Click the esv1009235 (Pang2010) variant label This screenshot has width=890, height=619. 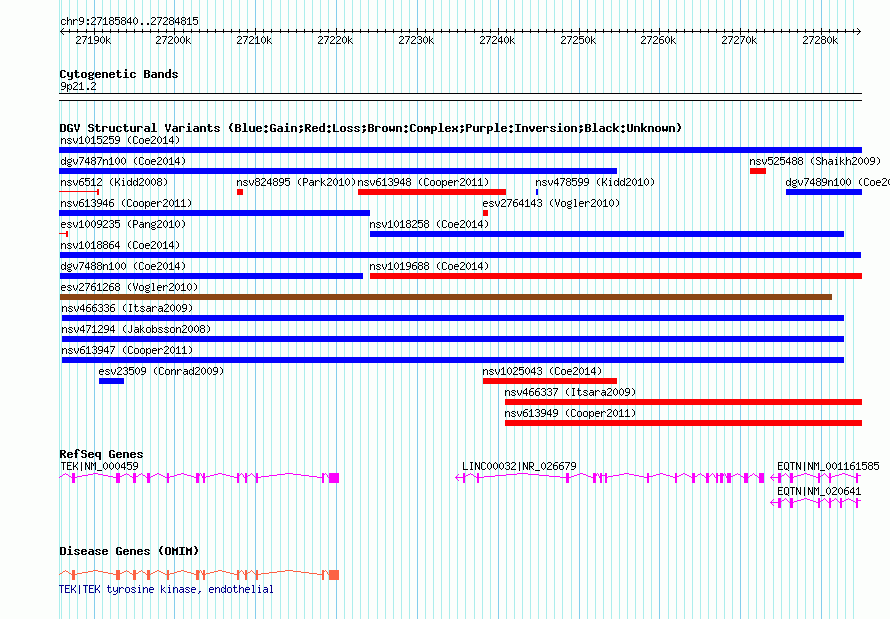coord(123,224)
